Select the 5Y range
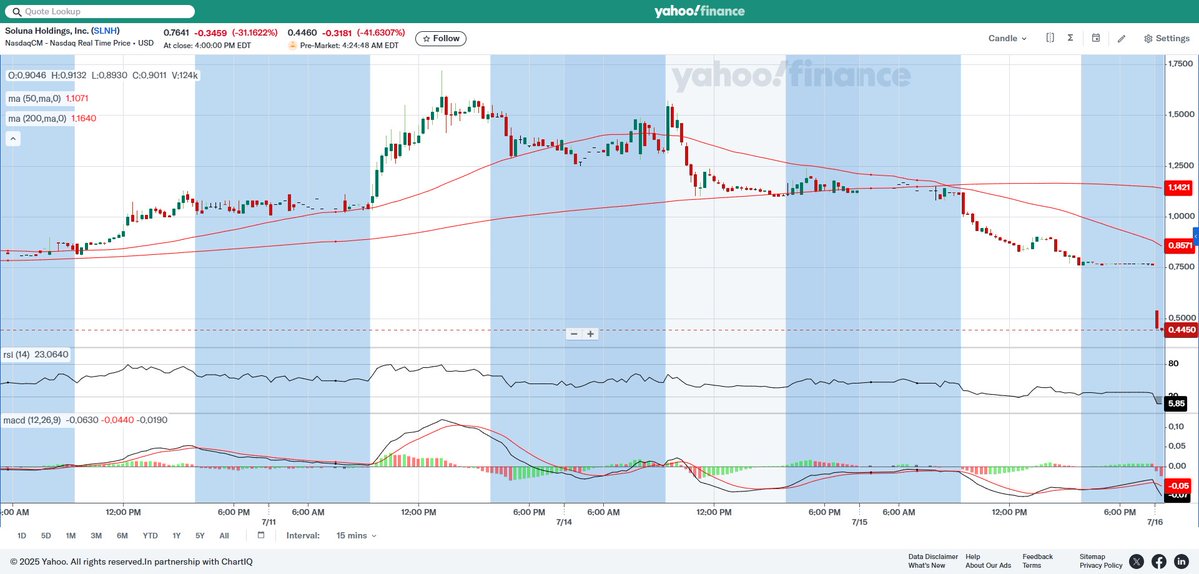Screen dimensions: 1199x574 (x=200, y=536)
